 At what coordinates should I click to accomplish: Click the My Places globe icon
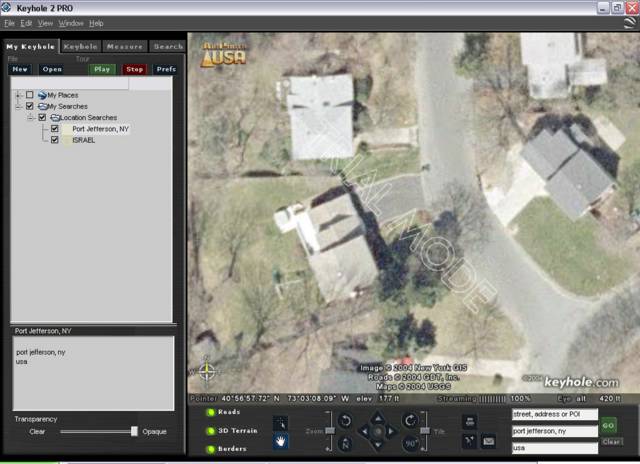42,95
